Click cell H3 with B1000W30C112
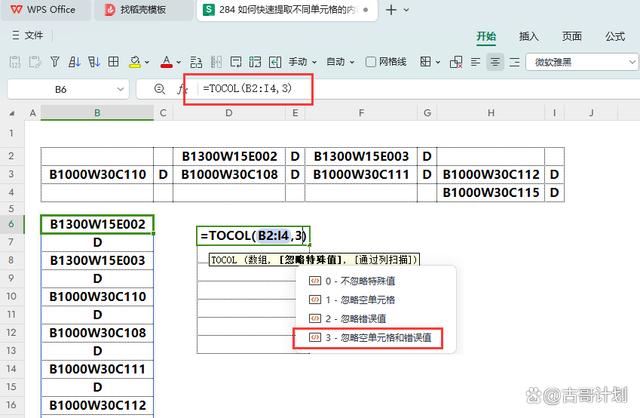The height and width of the screenshot is (418, 640). pos(491,174)
